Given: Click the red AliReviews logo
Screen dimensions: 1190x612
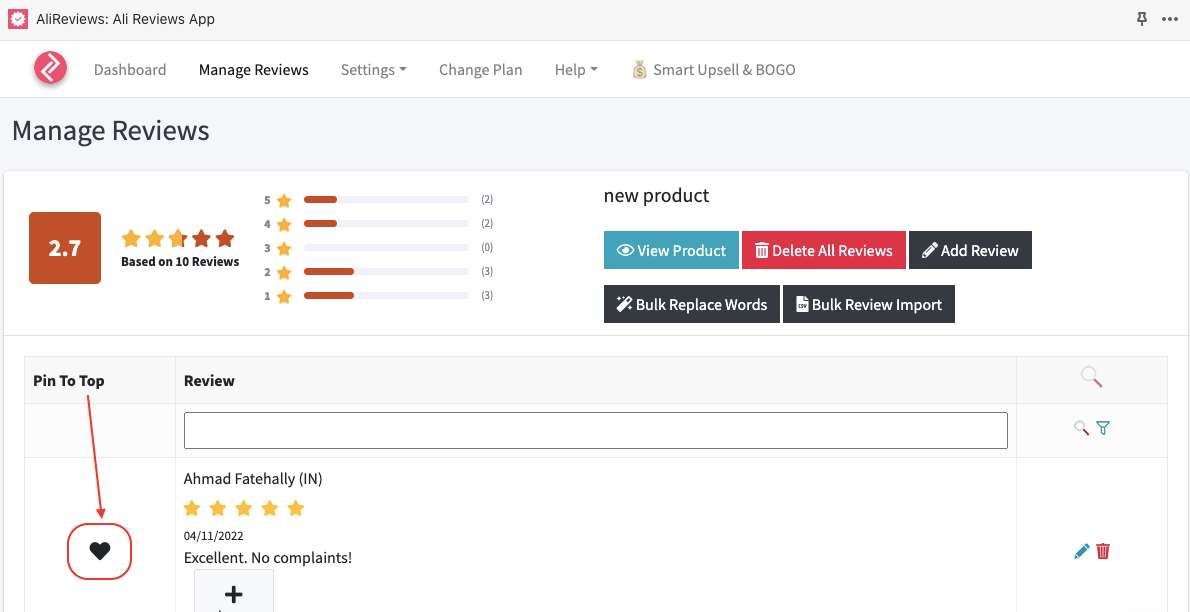Looking at the screenshot, I should click(x=50, y=69).
